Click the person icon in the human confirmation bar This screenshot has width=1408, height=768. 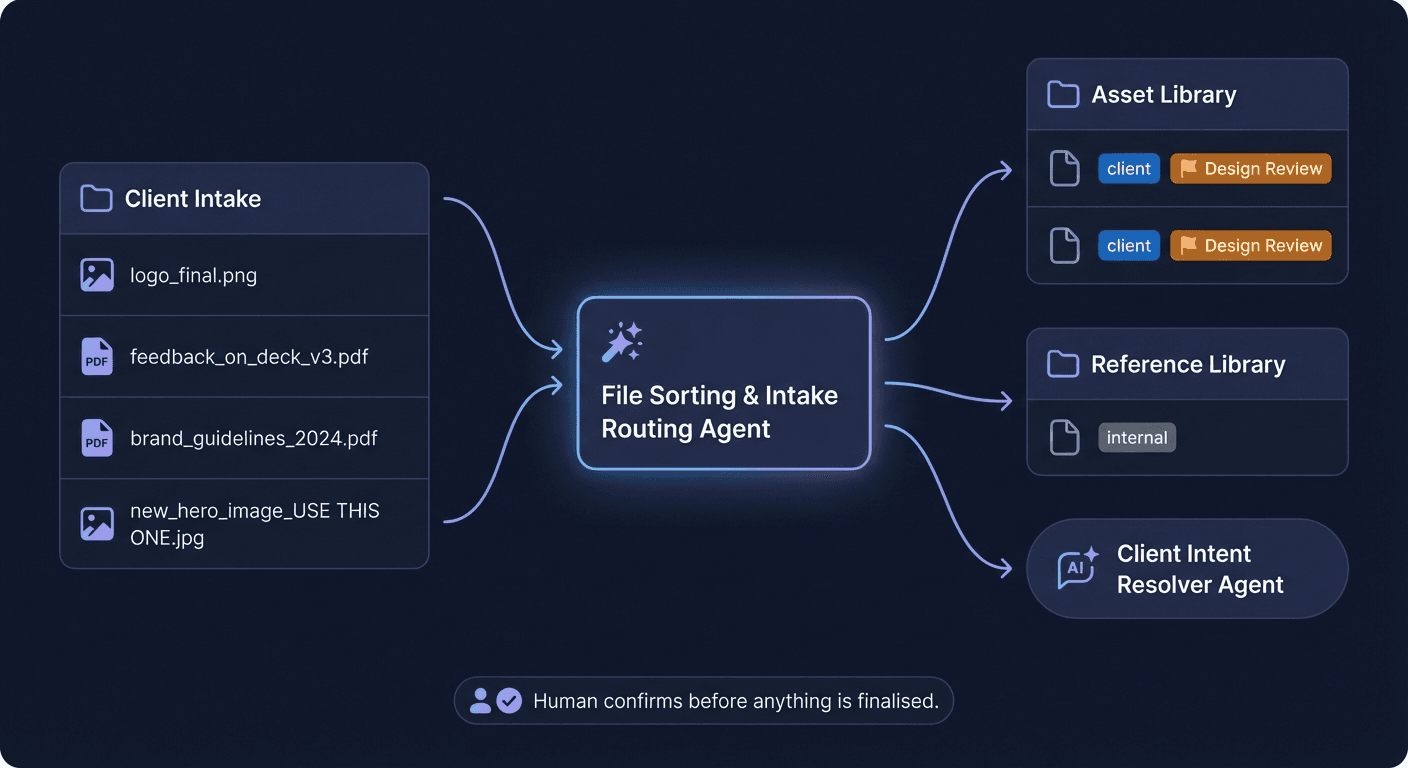click(481, 700)
